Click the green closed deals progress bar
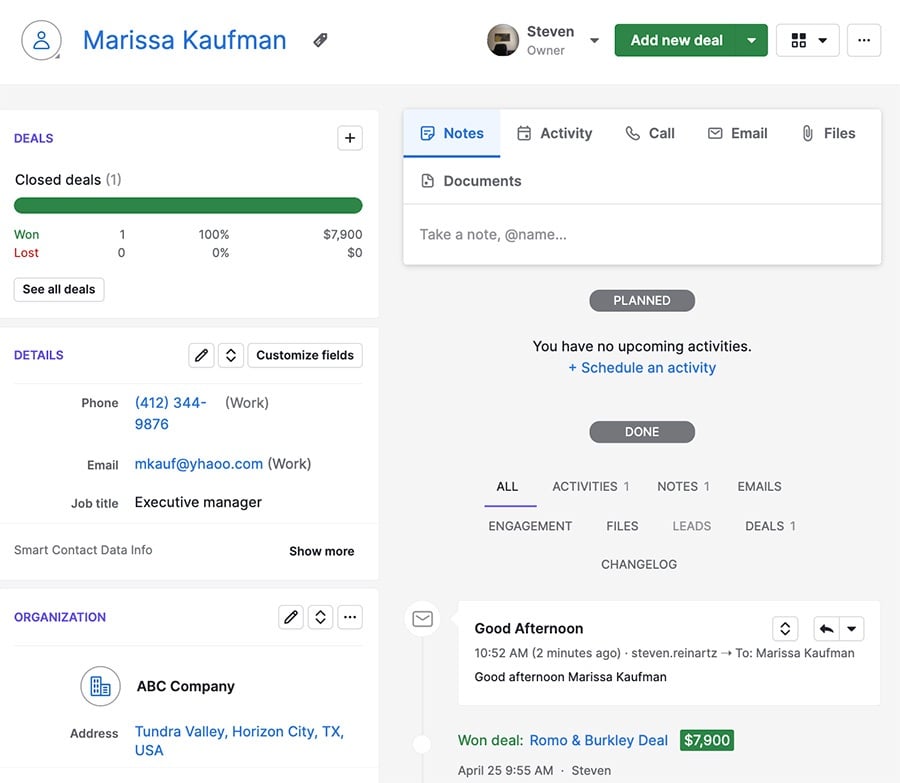 [x=188, y=204]
